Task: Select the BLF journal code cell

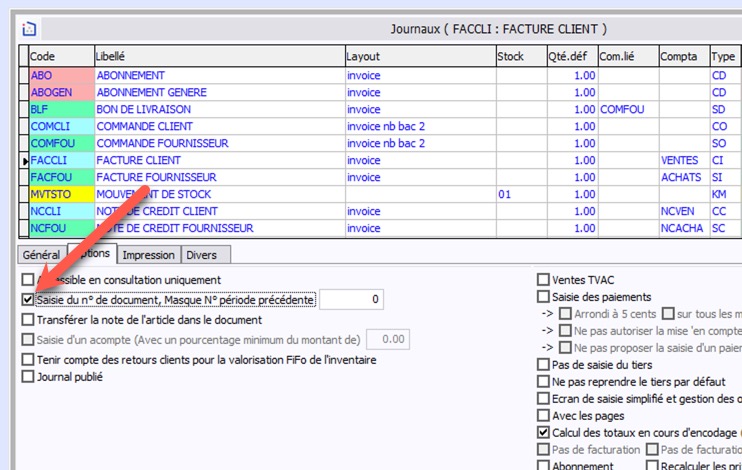Action: 62,109
